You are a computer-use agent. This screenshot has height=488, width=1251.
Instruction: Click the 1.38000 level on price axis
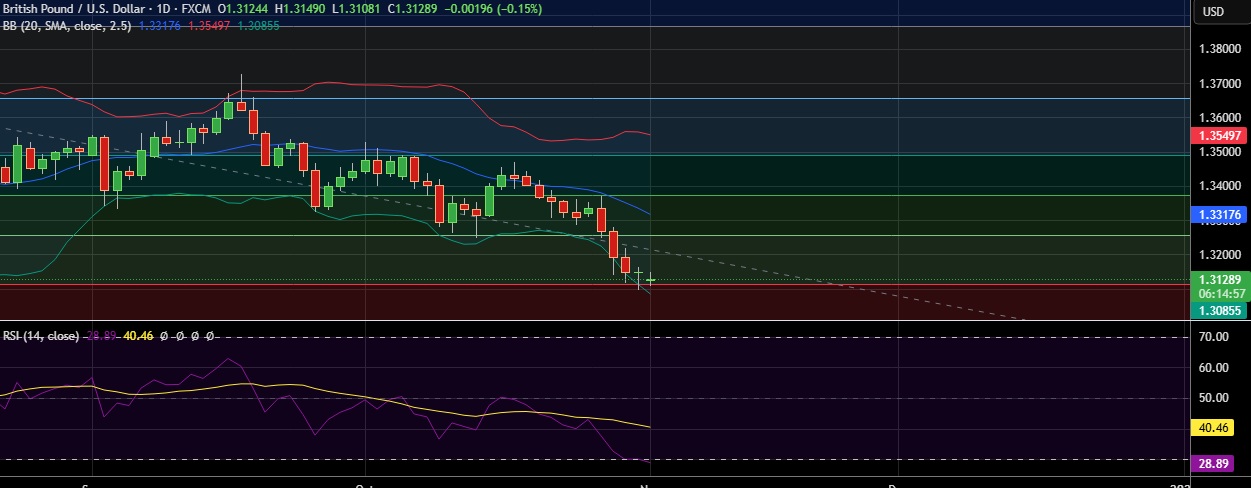[x=1221, y=48]
